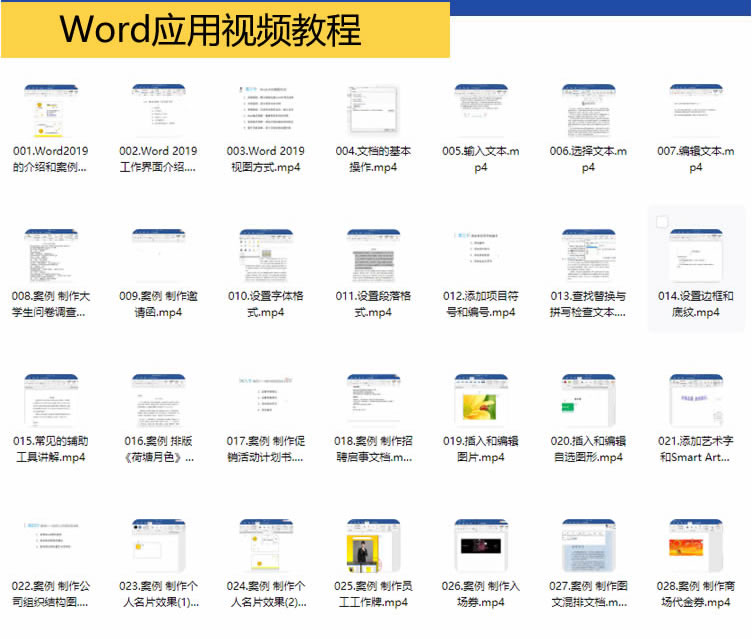Open the 009 invitation letter case thumbnail

(158, 256)
